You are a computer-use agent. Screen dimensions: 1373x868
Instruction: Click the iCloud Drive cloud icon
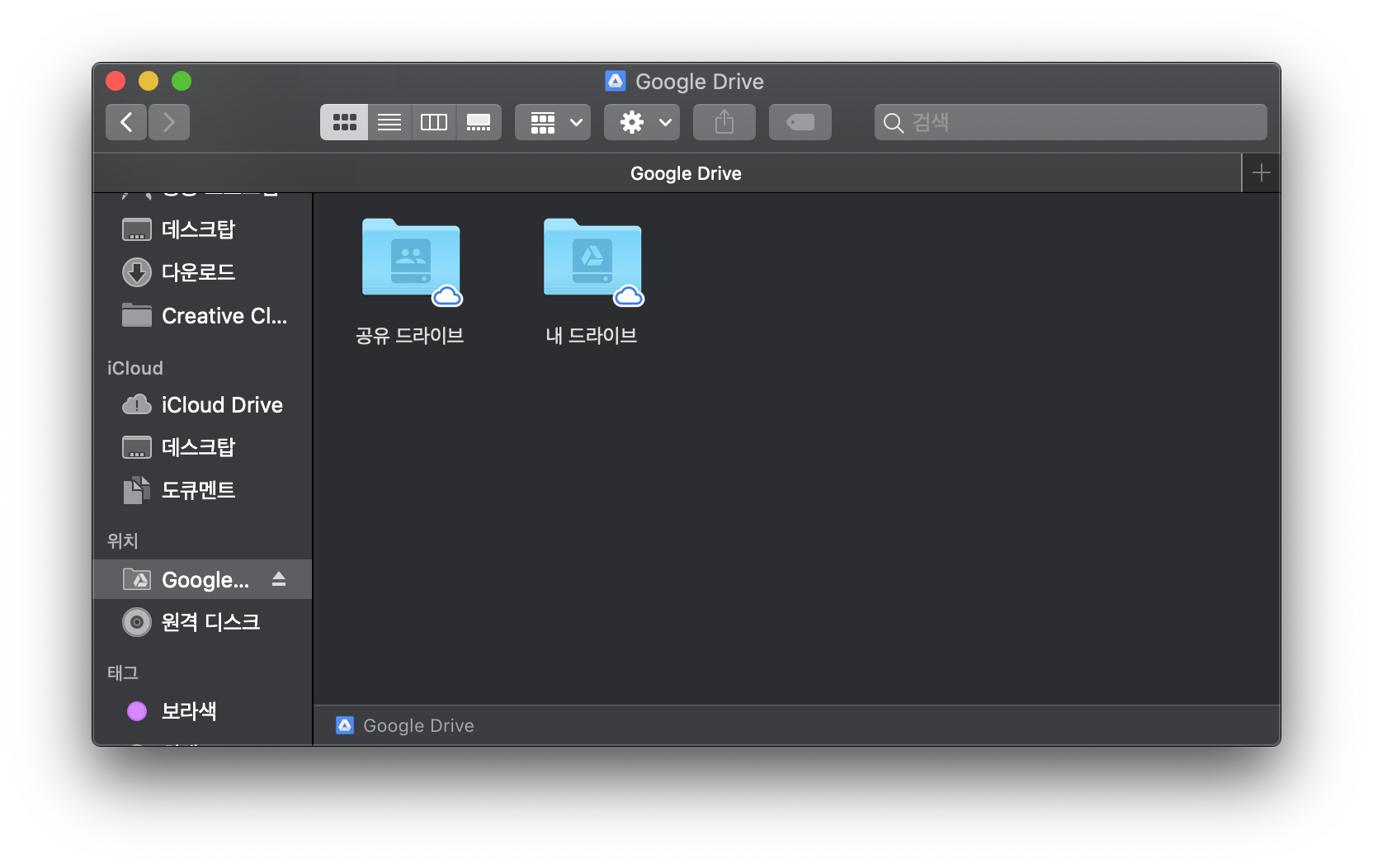pos(137,404)
